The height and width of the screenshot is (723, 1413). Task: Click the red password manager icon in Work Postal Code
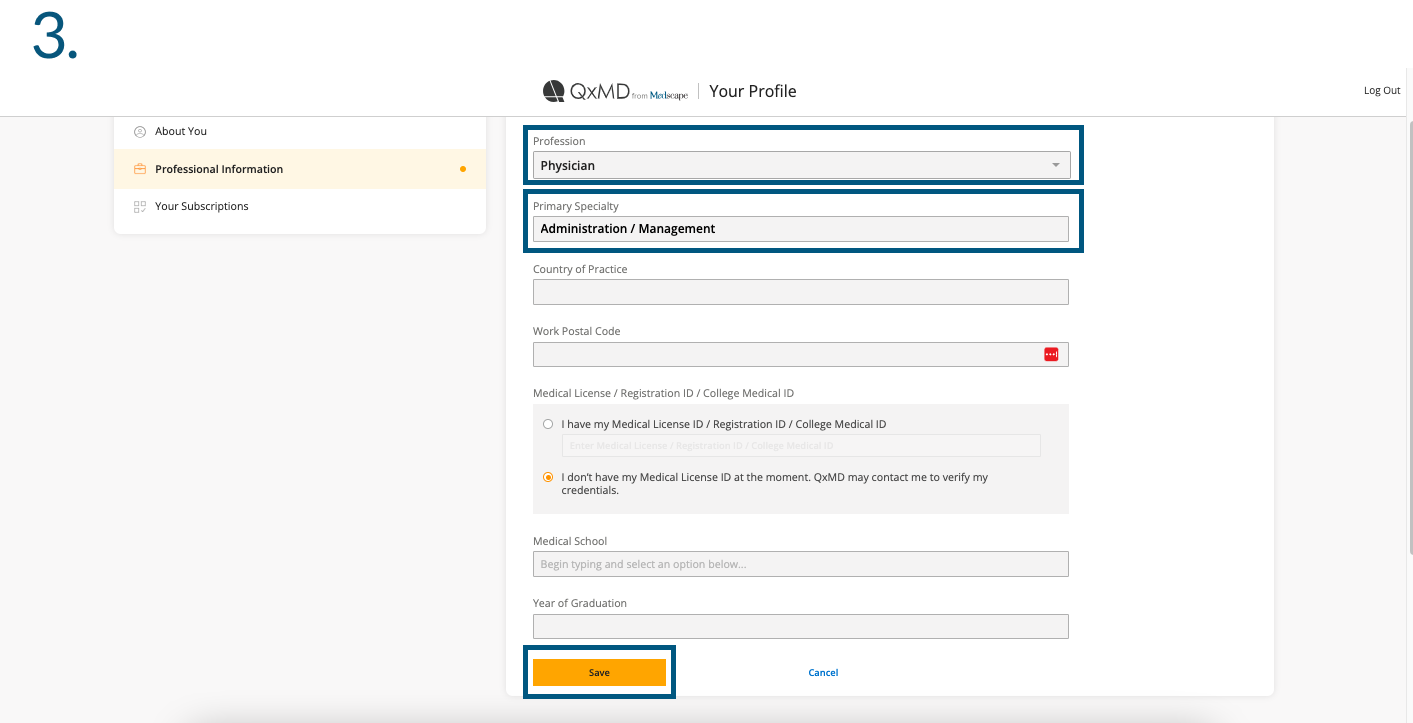tap(1051, 354)
